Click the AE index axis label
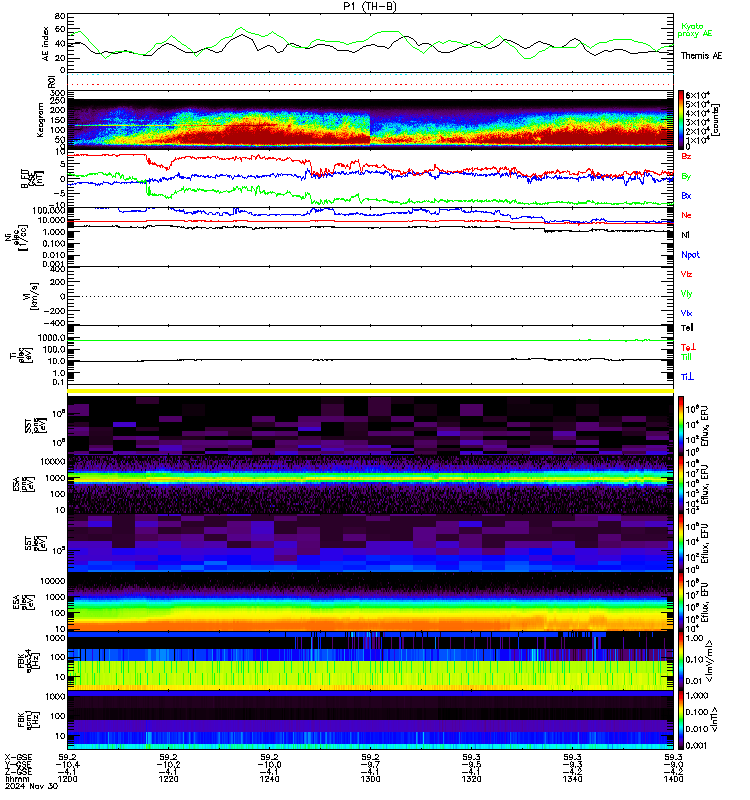 45,44
